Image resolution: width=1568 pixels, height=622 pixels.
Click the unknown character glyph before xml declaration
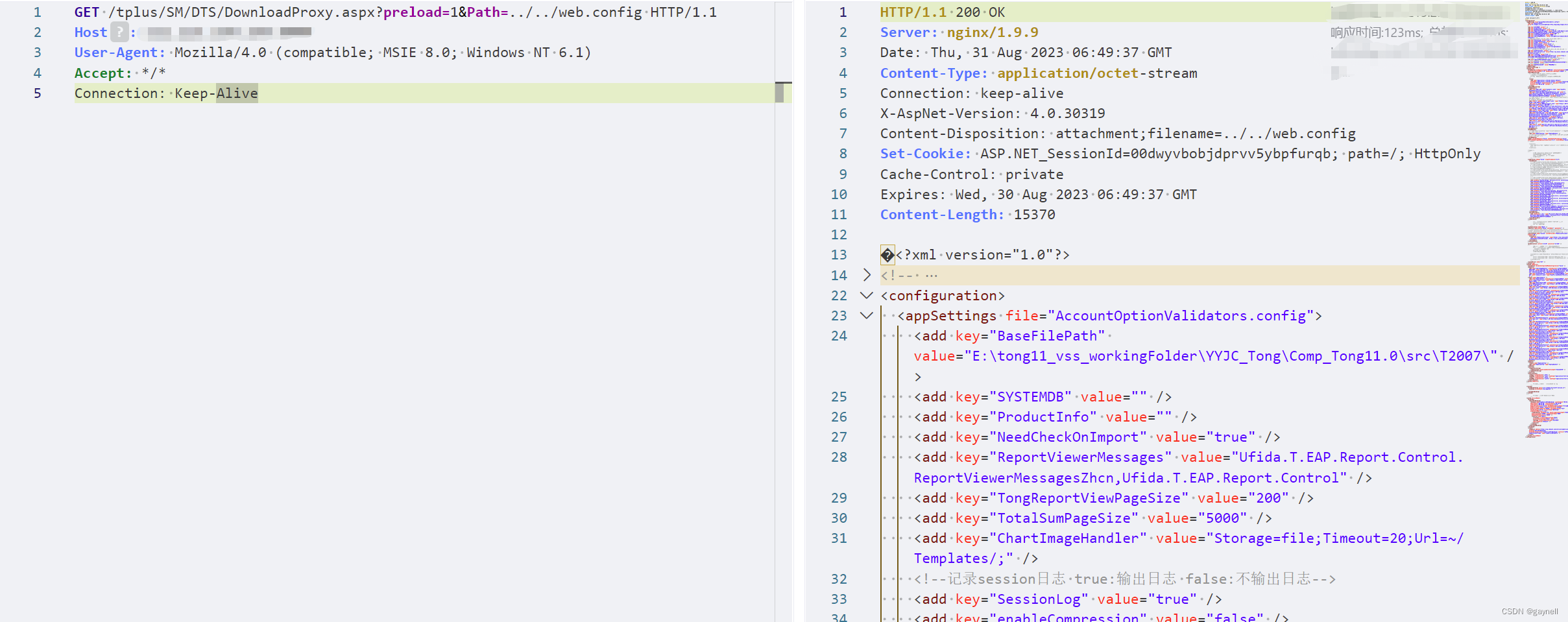click(887, 255)
